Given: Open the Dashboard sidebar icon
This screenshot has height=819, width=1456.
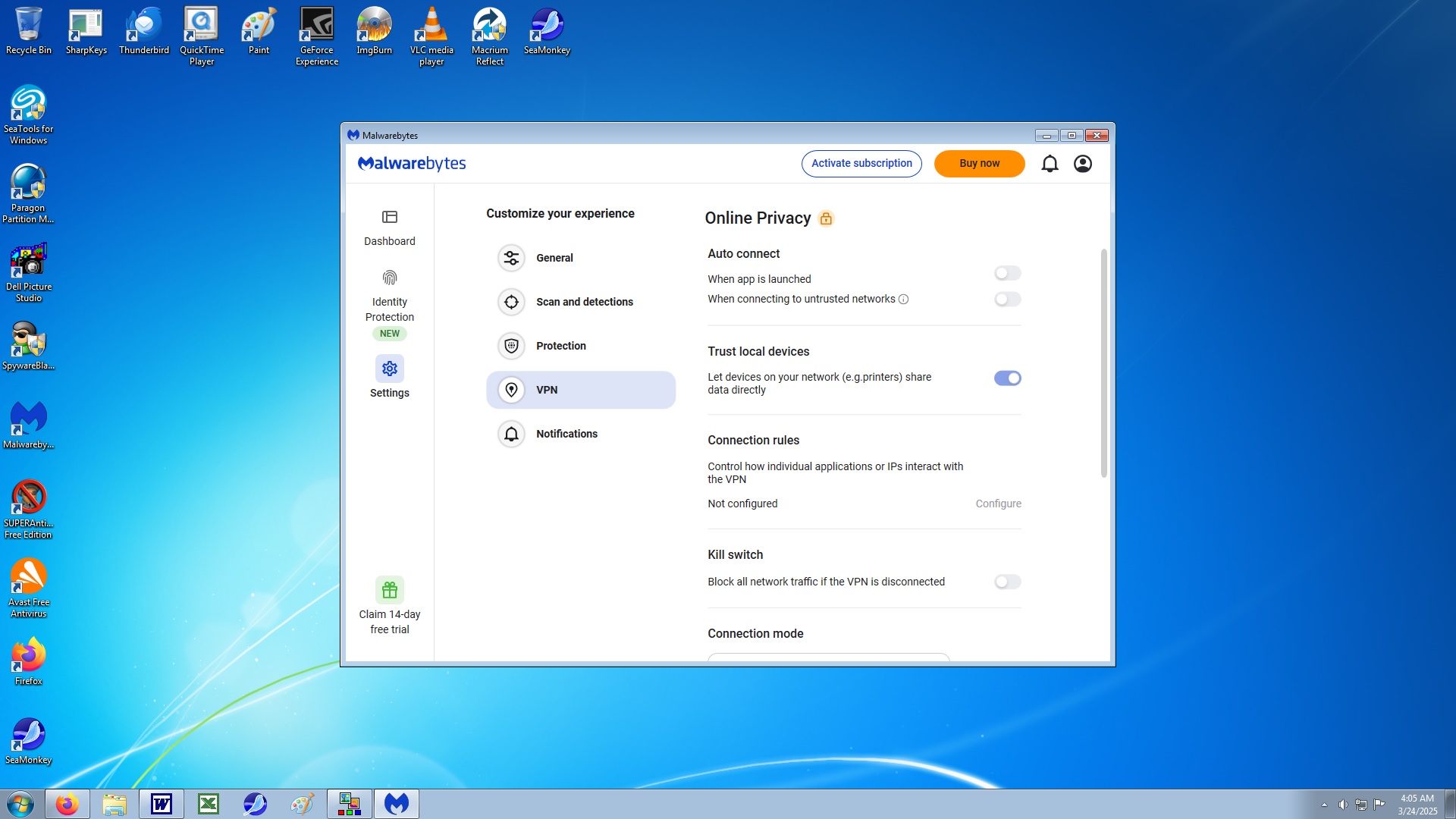Looking at the screenshot, I should point(389,218).
